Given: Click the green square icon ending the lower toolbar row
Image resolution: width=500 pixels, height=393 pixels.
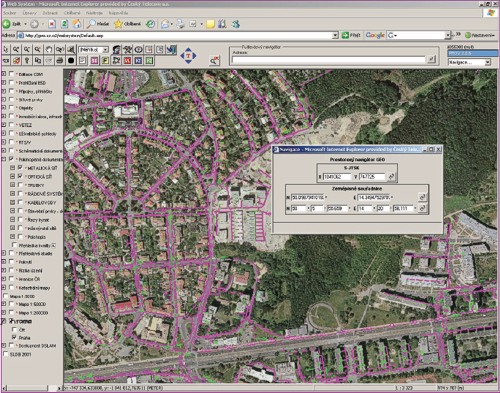Looking at the screenshot, I should click(x=149, y=61).
